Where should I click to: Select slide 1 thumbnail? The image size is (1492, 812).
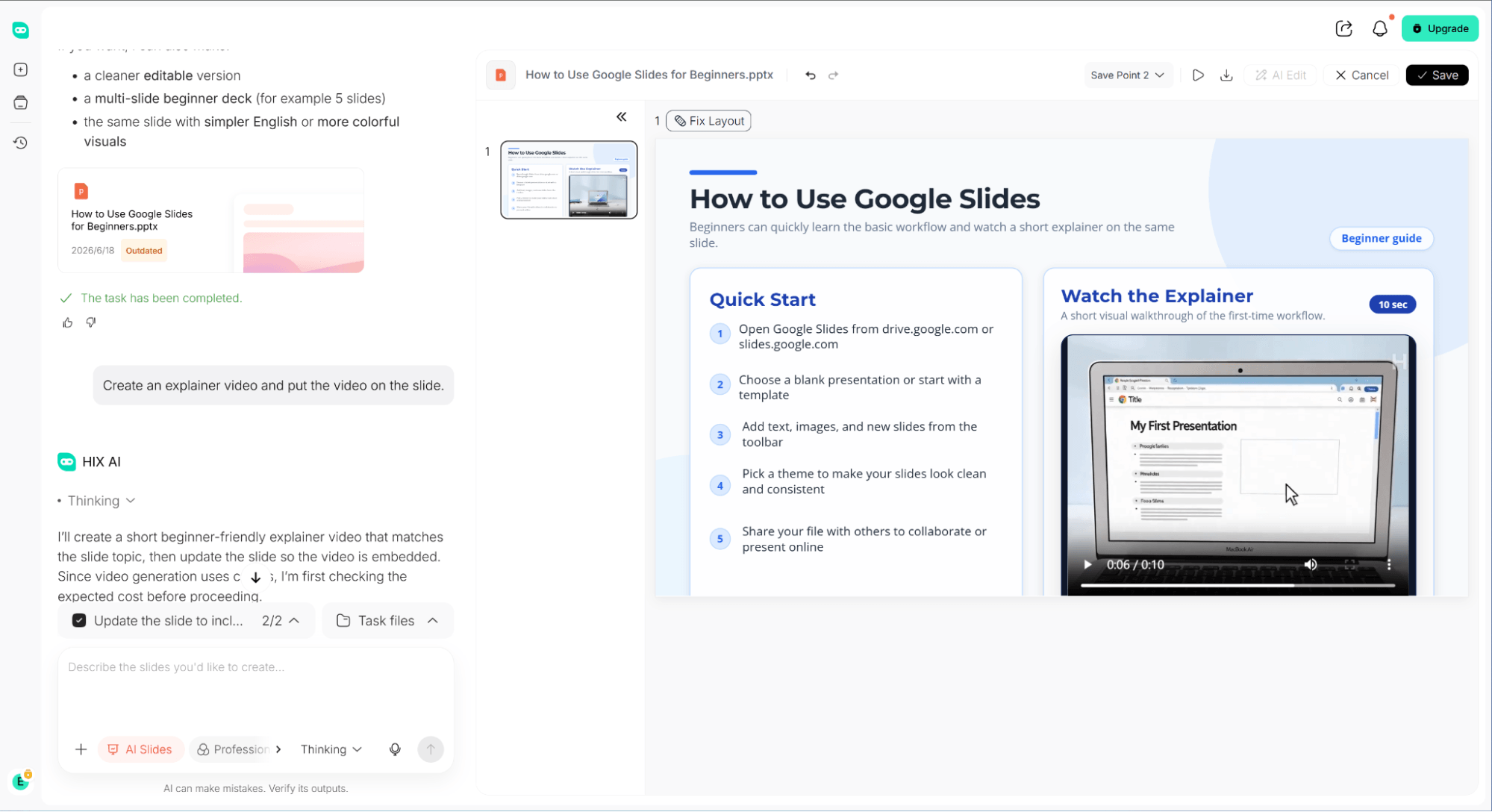(x=569, y=180)
